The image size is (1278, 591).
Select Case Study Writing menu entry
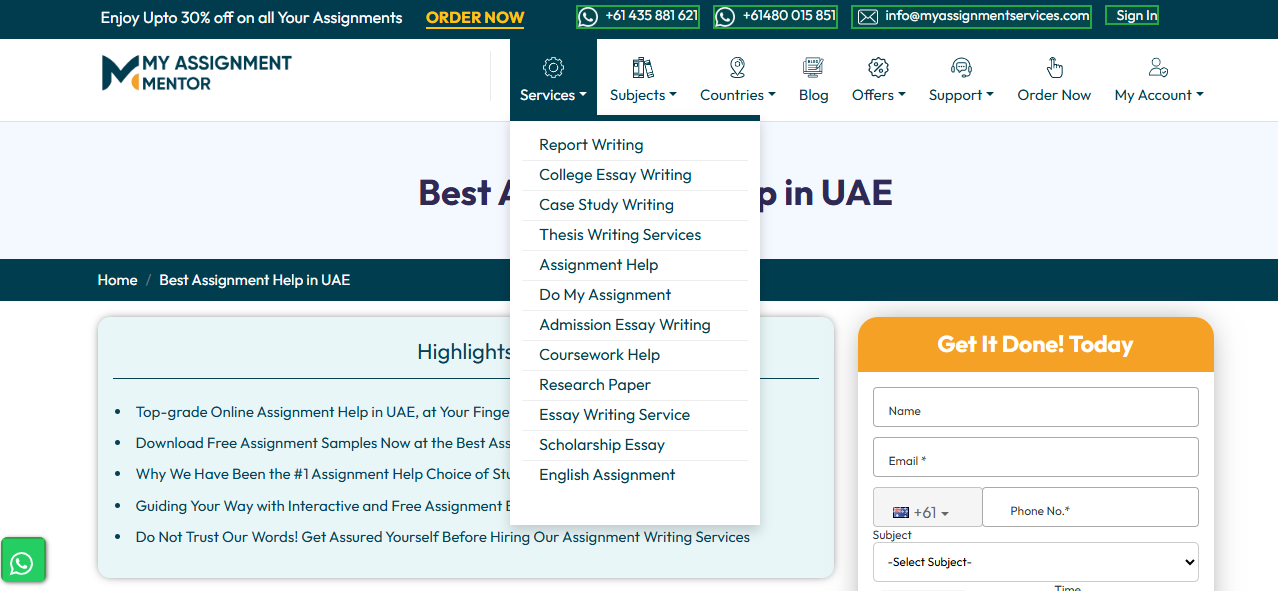pos(606,205)
